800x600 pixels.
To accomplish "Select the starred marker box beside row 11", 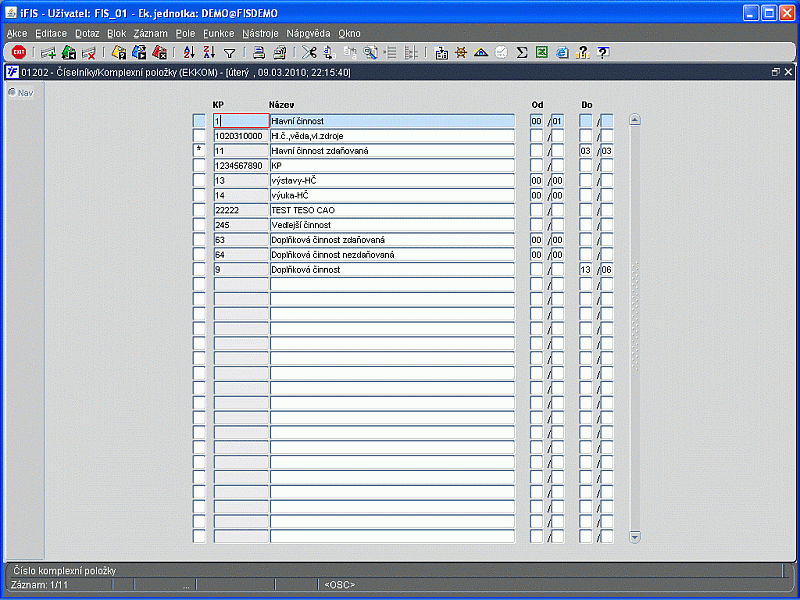I will coord(199,150).
